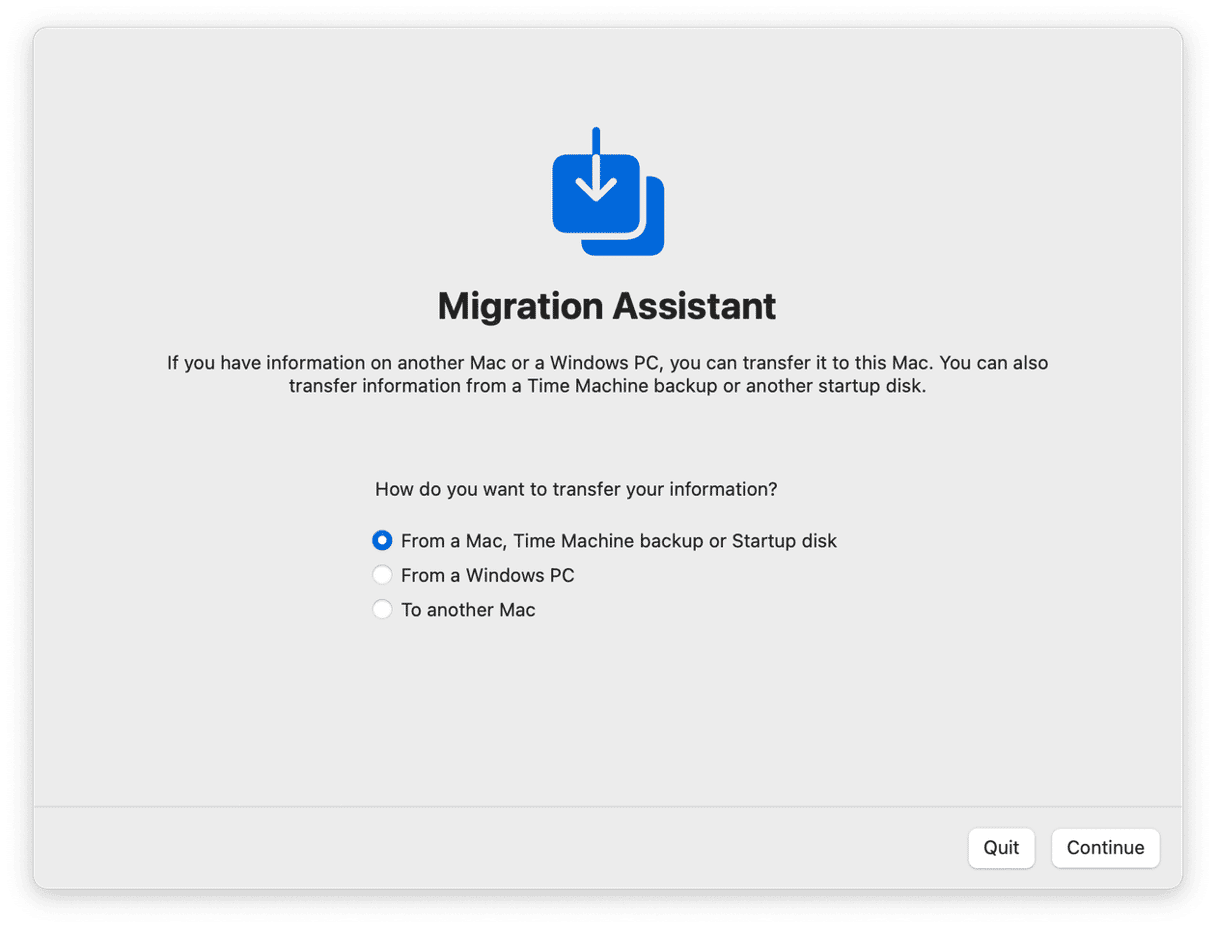Click the first line of the description paragraph
Viewport: 1216px width, 928px height.
[x=607, y=362]
